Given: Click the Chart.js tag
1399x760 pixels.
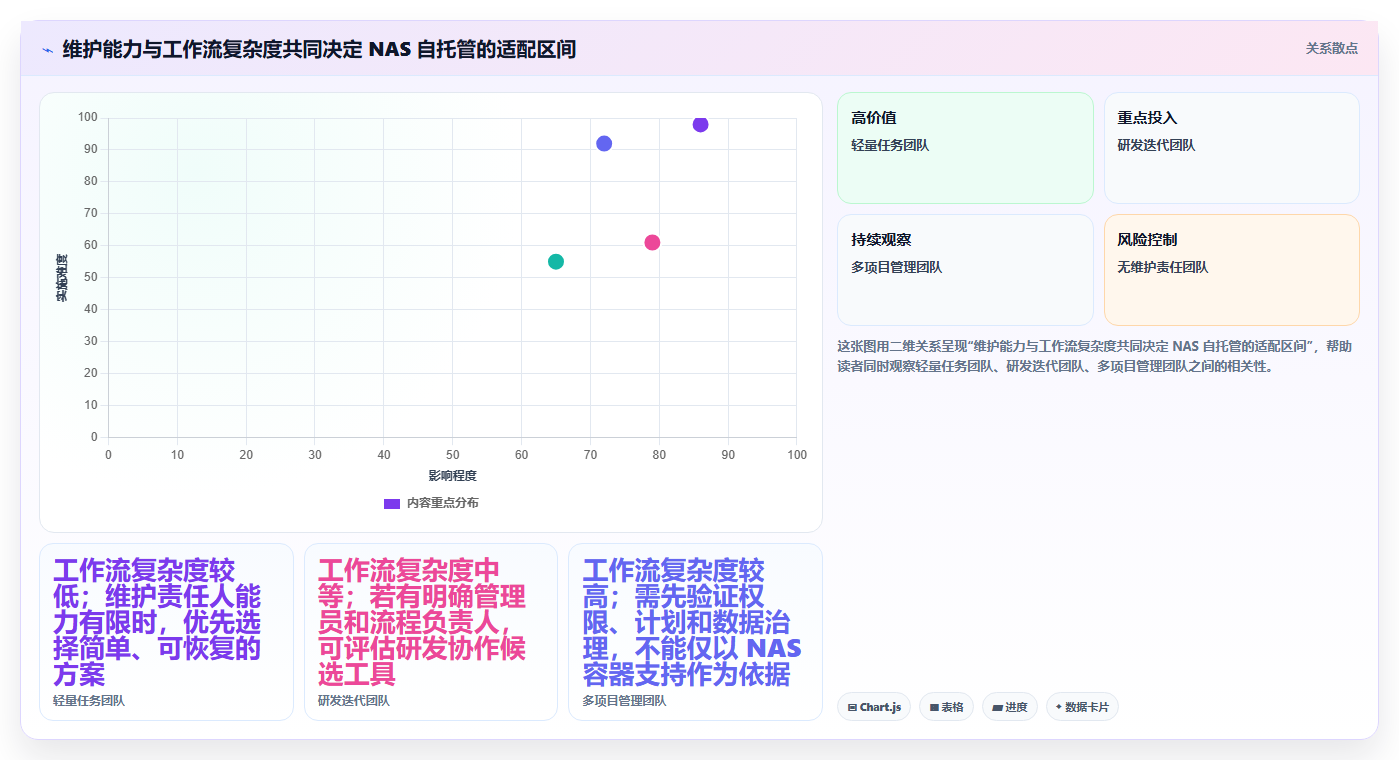Looking at the screenshot, I should [874, 707].
